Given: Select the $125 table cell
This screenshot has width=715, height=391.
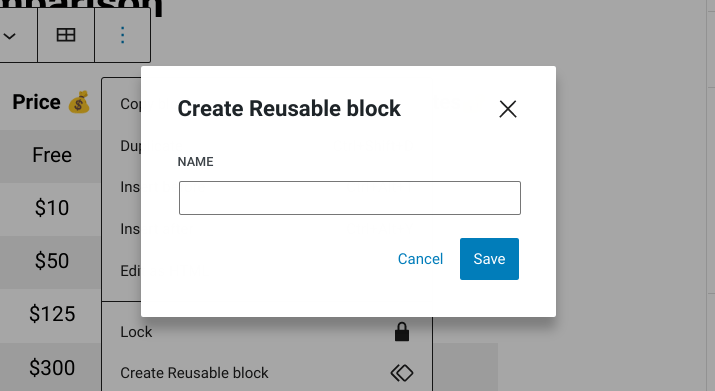Looking at the screenshot, I should pos(50,315).
